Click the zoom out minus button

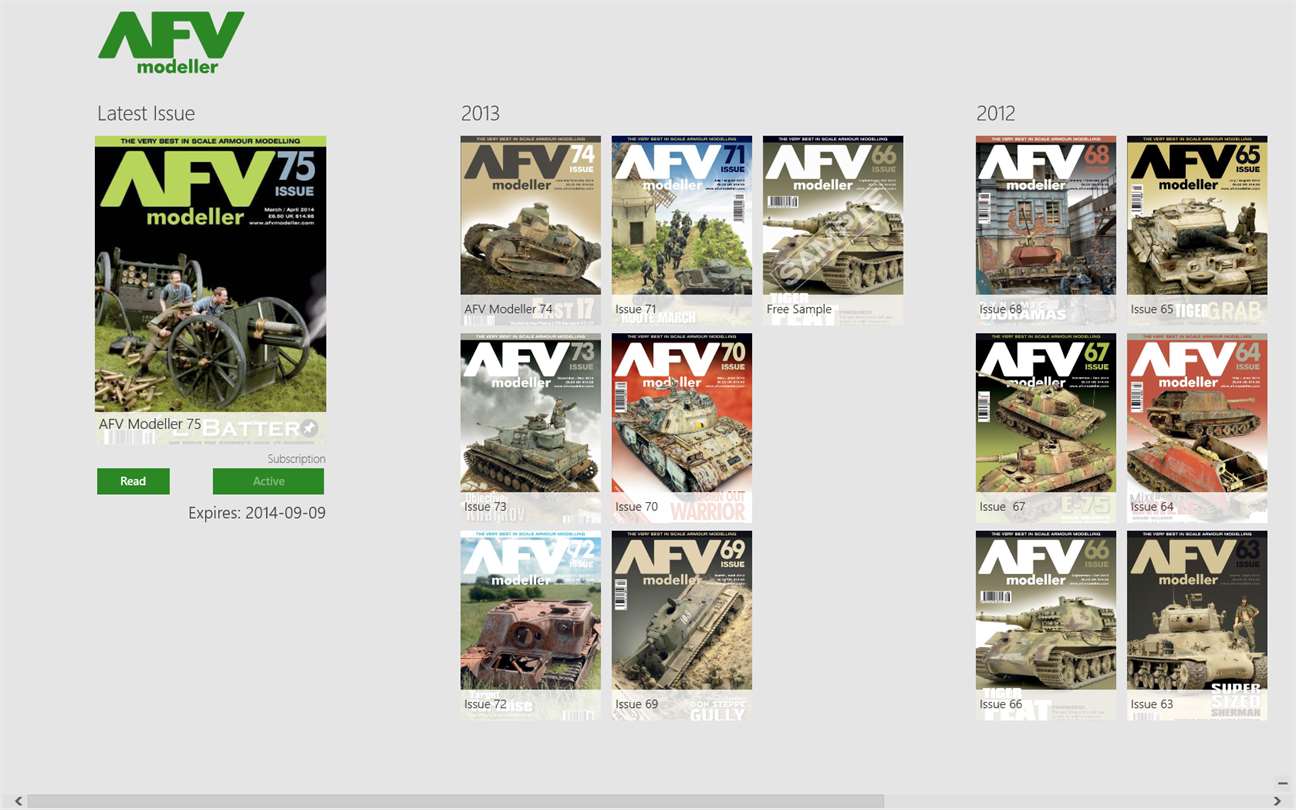pos(1283,783)
